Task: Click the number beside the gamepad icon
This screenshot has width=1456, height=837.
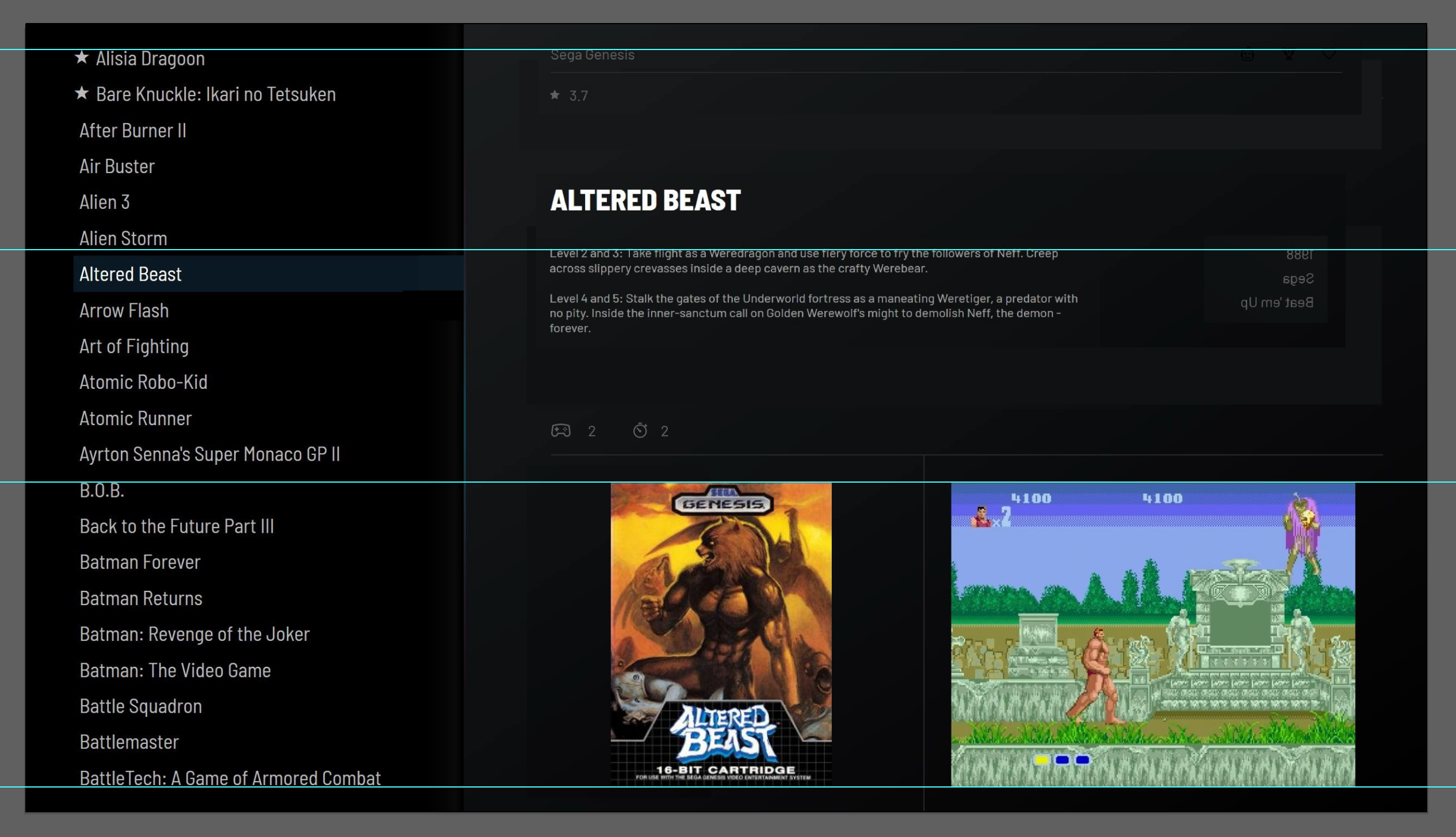Action: [x=592, y=431]
